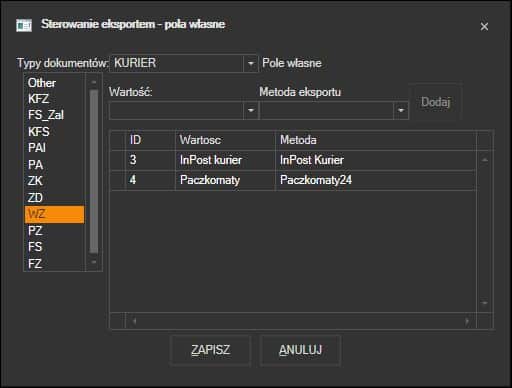The height and width of the screenshot is (388, 512).
Task: Click inside the Metoda eksportu input field
Action: click(x=327, y=110)
